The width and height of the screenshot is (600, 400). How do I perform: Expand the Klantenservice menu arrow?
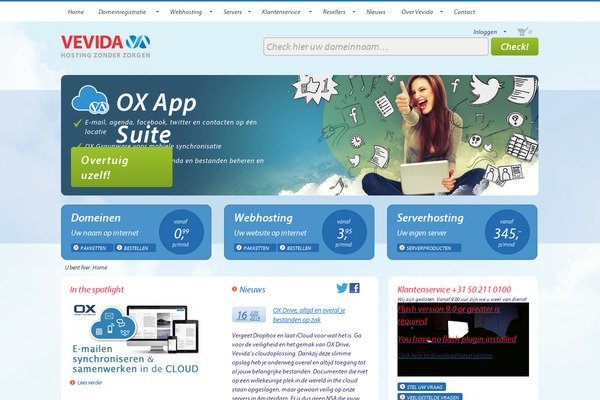(310, 12)
